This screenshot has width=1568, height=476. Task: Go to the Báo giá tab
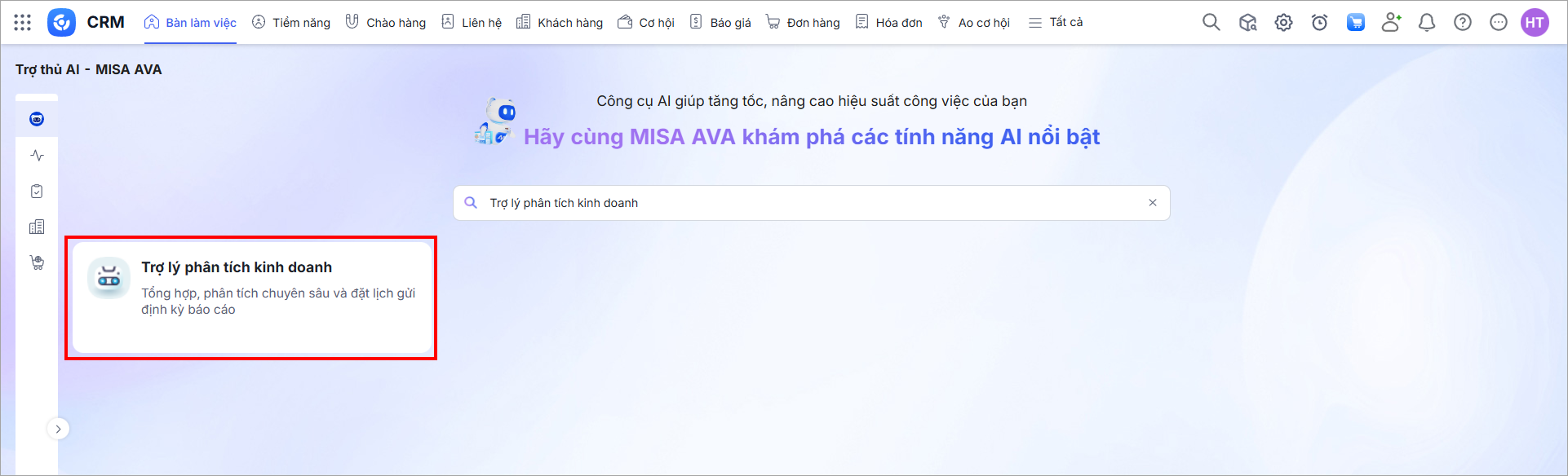pyautogui.click(x=720, y=23)
